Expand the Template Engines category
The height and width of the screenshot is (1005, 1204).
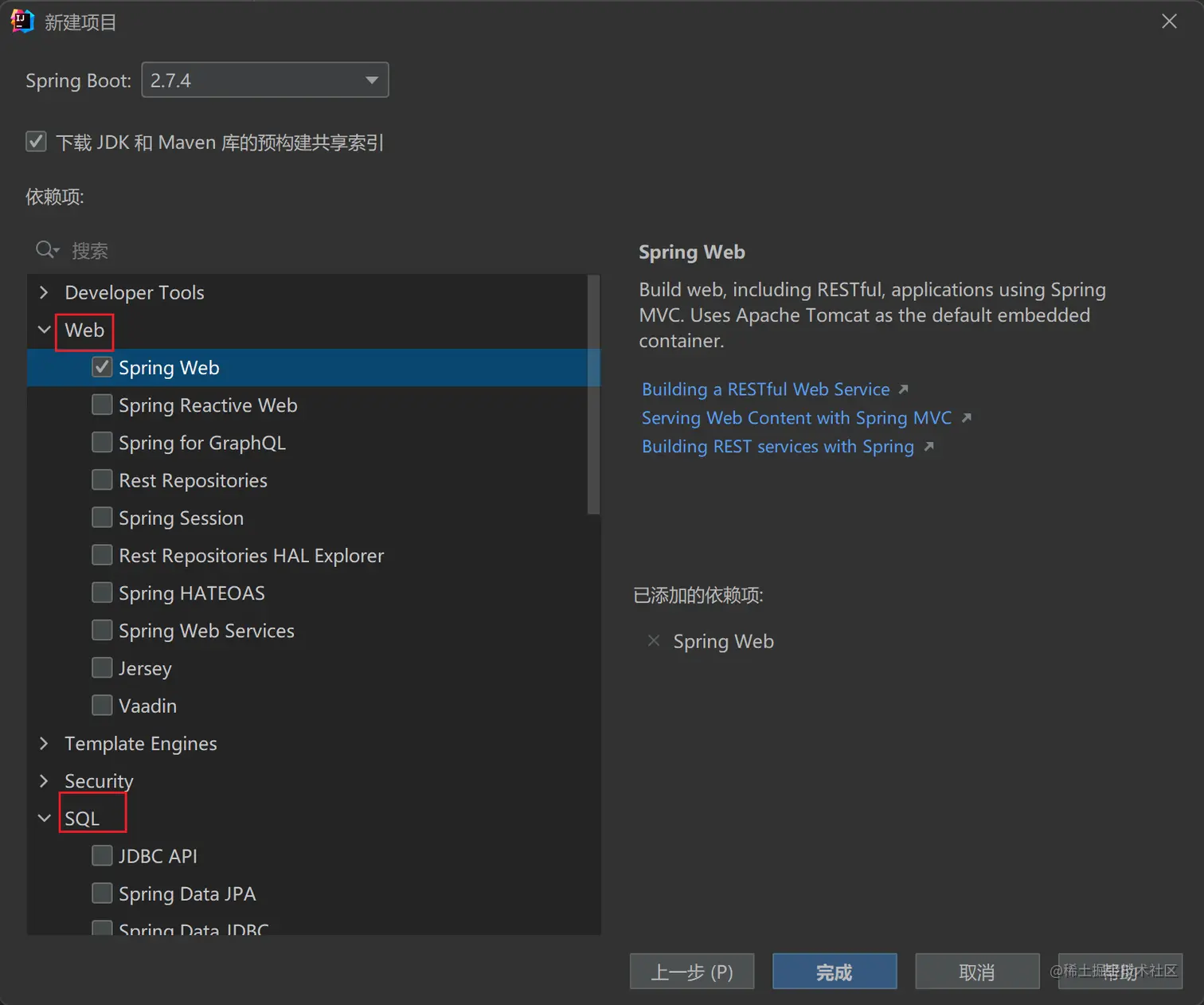pyautogui.click(x=44, y=743)
